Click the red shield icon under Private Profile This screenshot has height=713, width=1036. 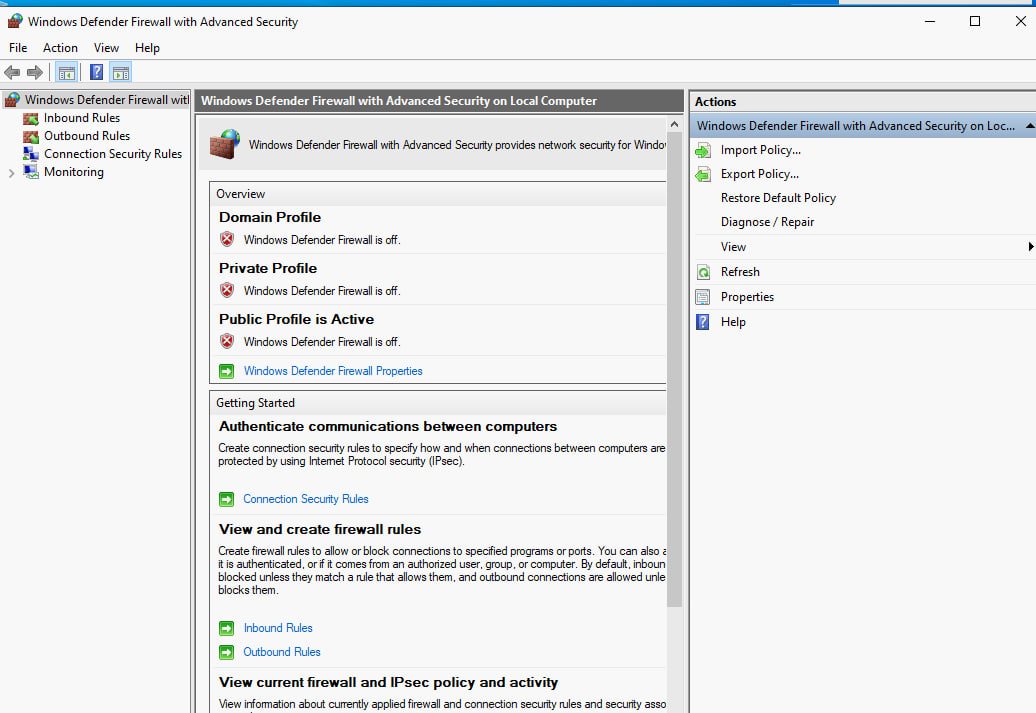pos(227,290)
